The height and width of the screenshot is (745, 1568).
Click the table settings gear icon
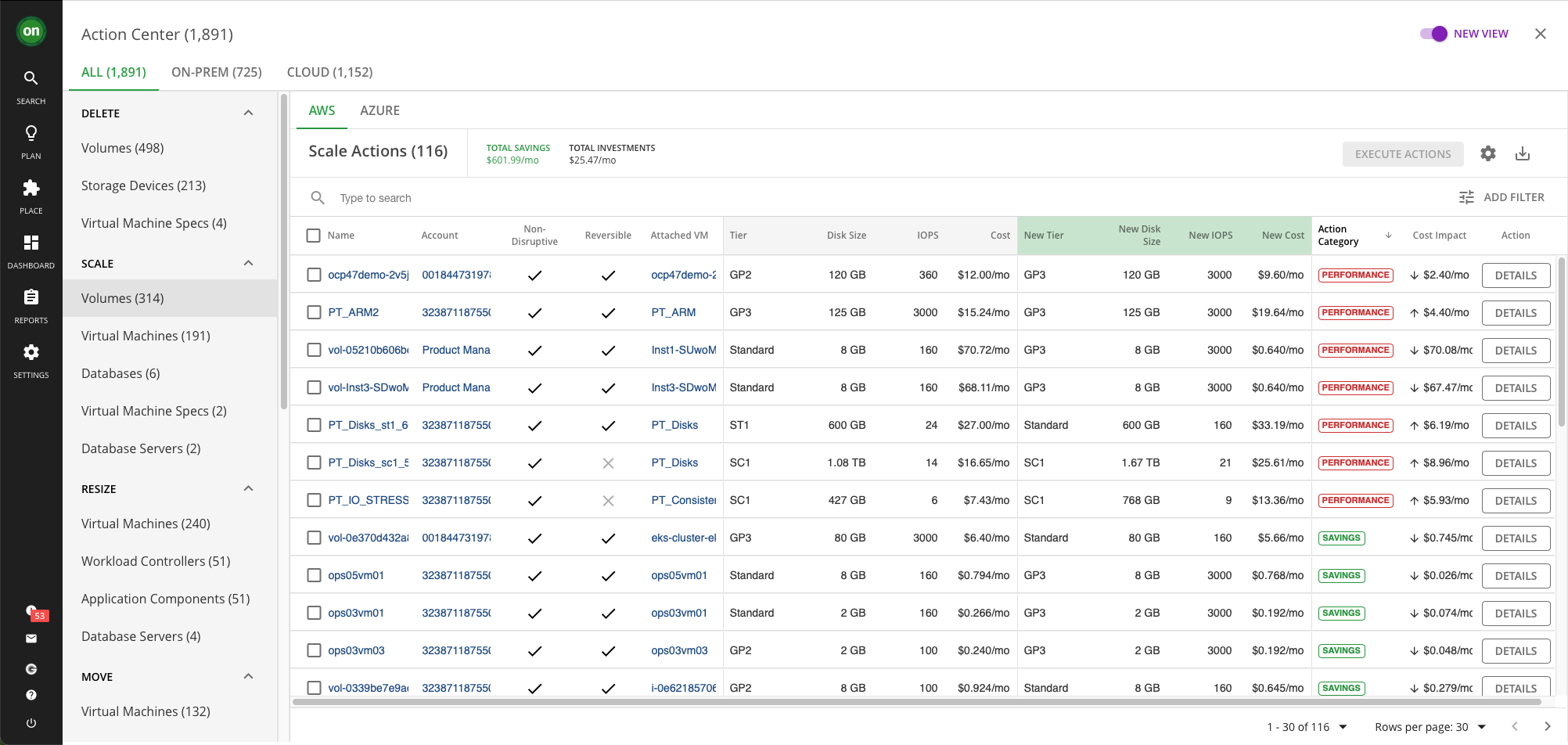[x=1487, y=154]
